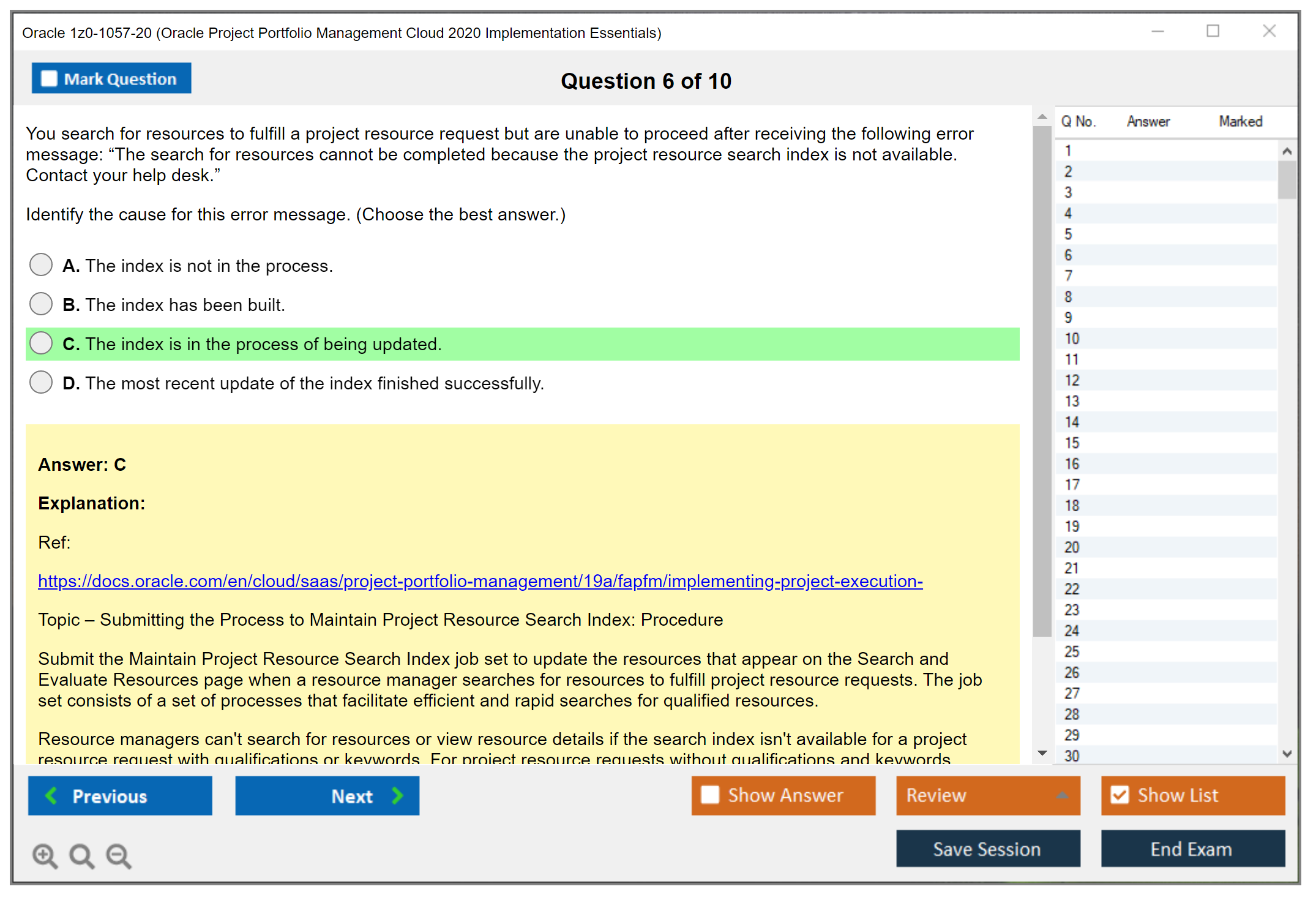Click the zoom out magnifier icon
Screen dimensions: 1316x900
[x=119, y=855]
